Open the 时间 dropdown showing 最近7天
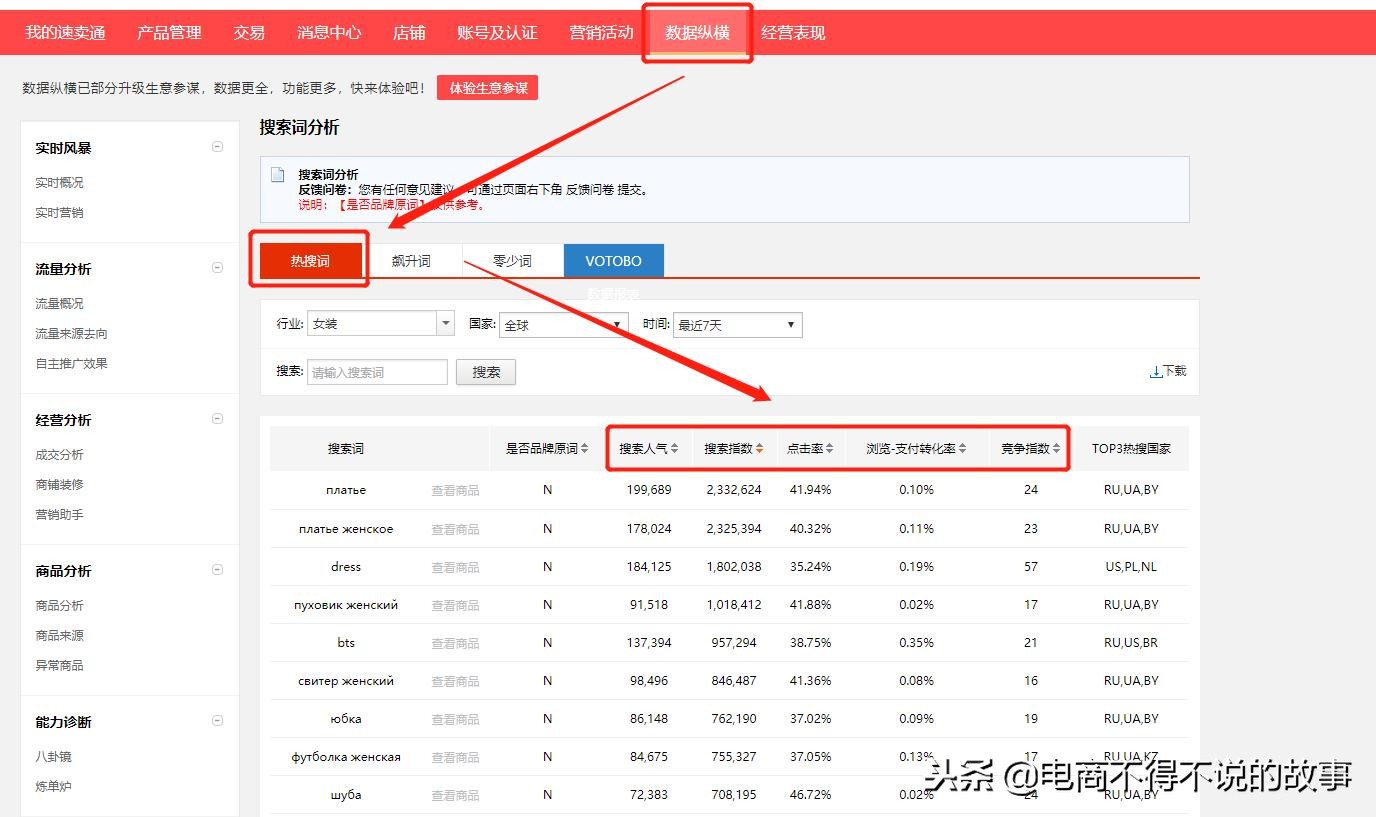Viewport: 1376px width, 817px height. click(789, 324)
